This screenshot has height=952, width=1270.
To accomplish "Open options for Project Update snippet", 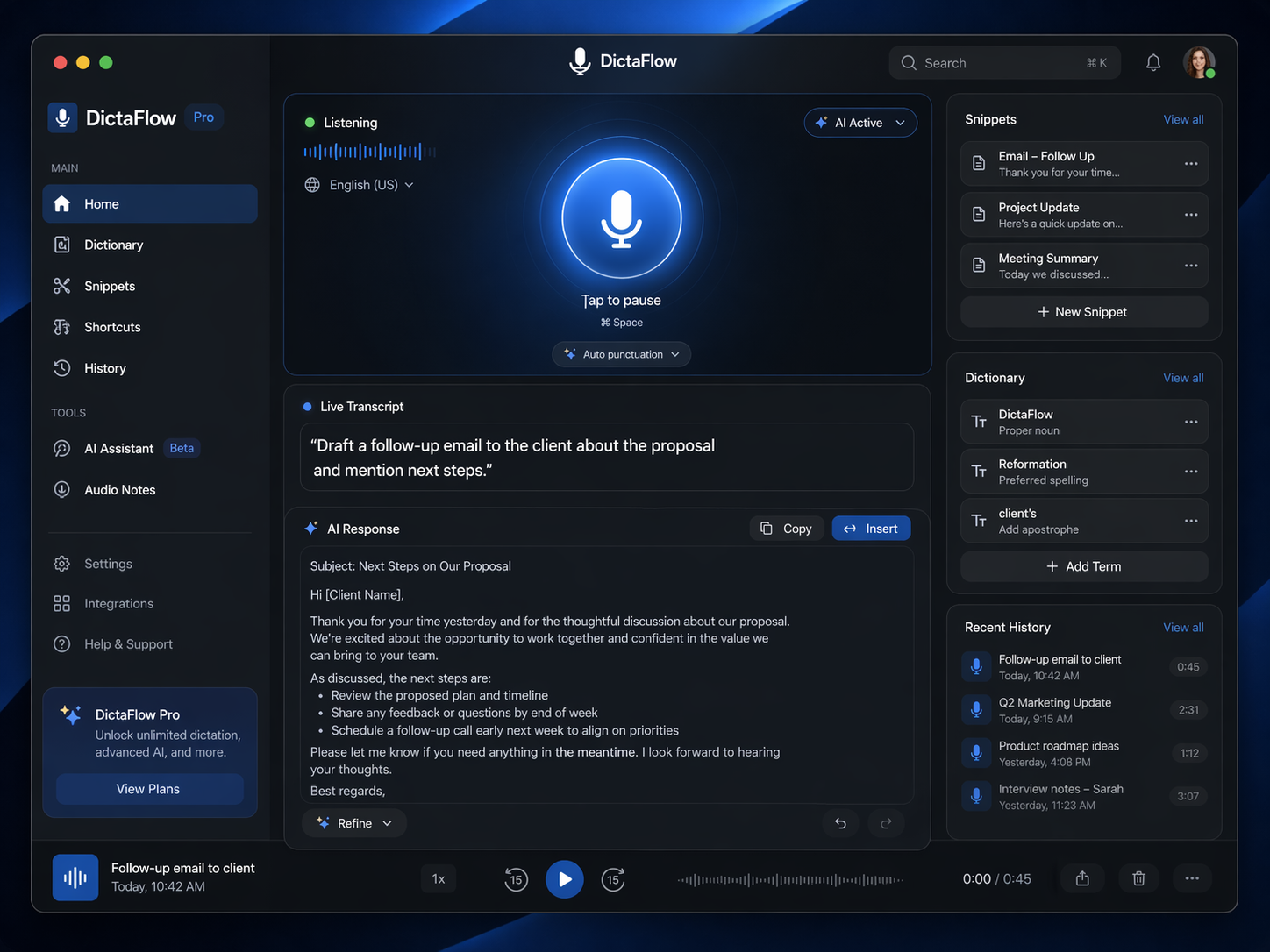I will click(x=1191, y=215).
